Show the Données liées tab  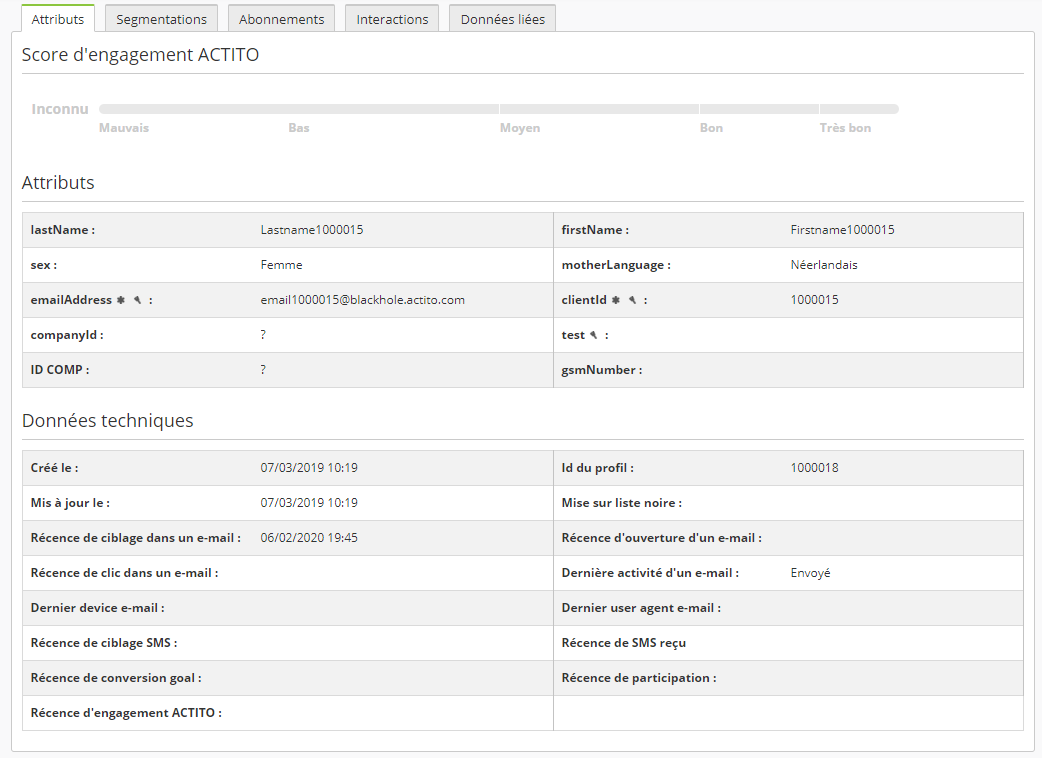tap(502, 19)
